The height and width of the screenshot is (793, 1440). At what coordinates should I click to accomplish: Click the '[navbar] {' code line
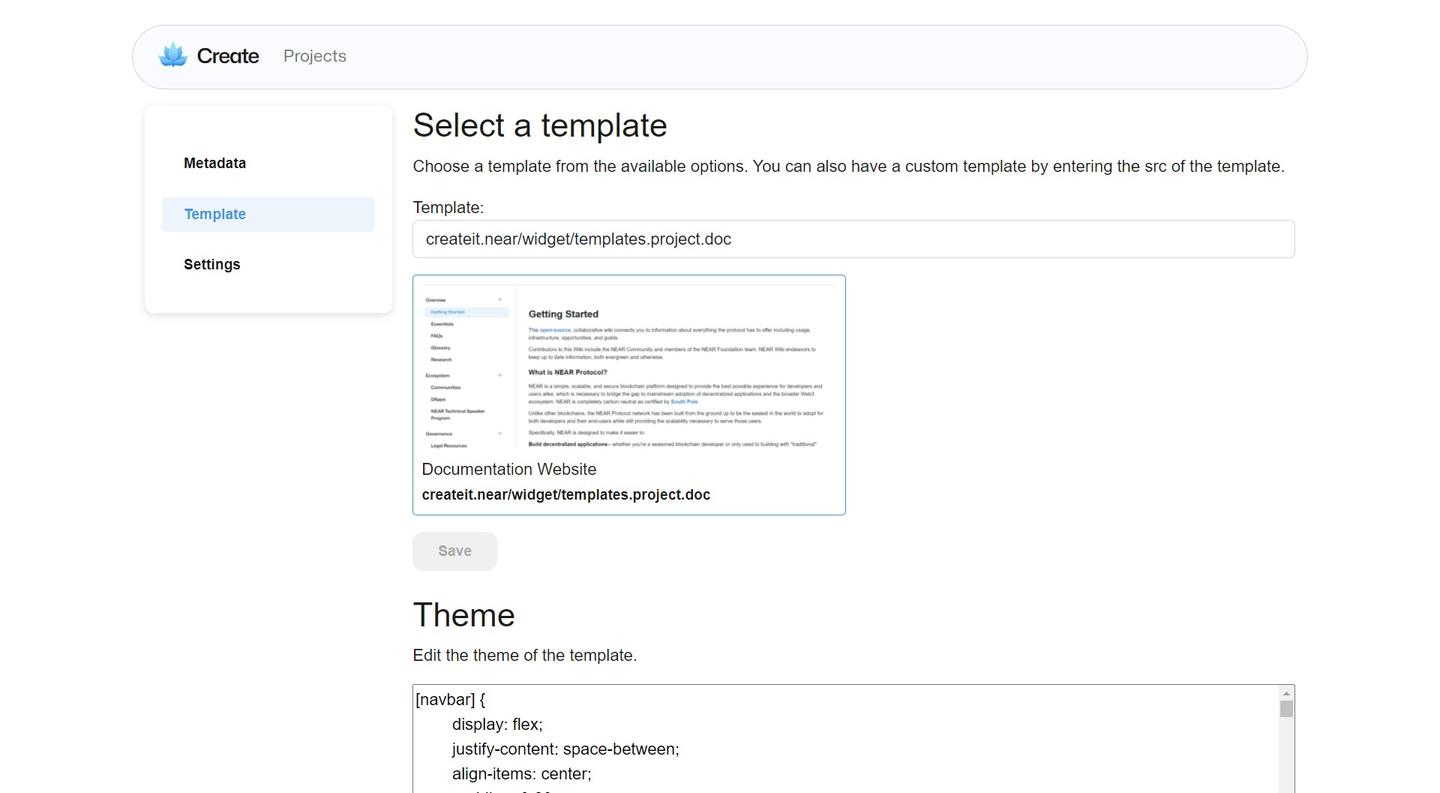coord(450,699)
